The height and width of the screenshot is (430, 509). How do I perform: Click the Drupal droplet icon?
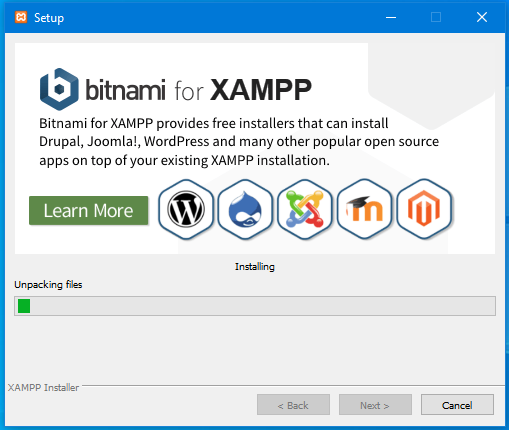pos(245,210)
